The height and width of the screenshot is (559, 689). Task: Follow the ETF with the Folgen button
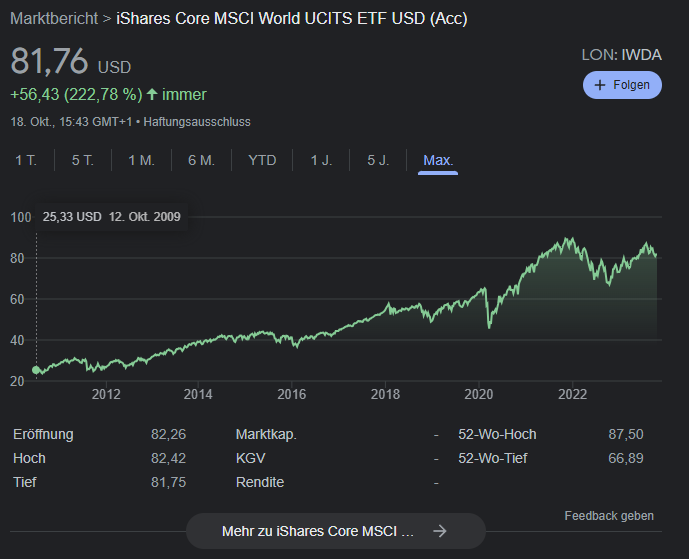pos(622,85)
